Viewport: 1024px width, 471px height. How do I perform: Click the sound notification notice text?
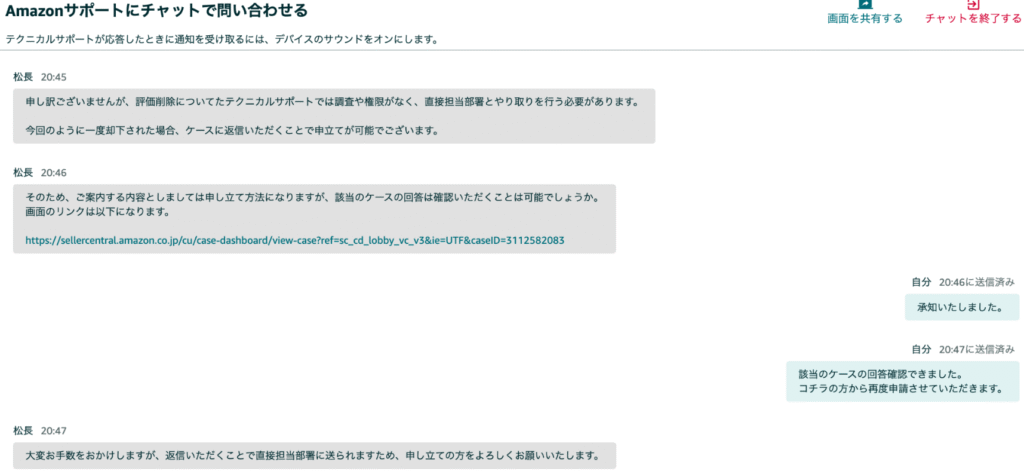pyautogui.click(x=221, y=39)
